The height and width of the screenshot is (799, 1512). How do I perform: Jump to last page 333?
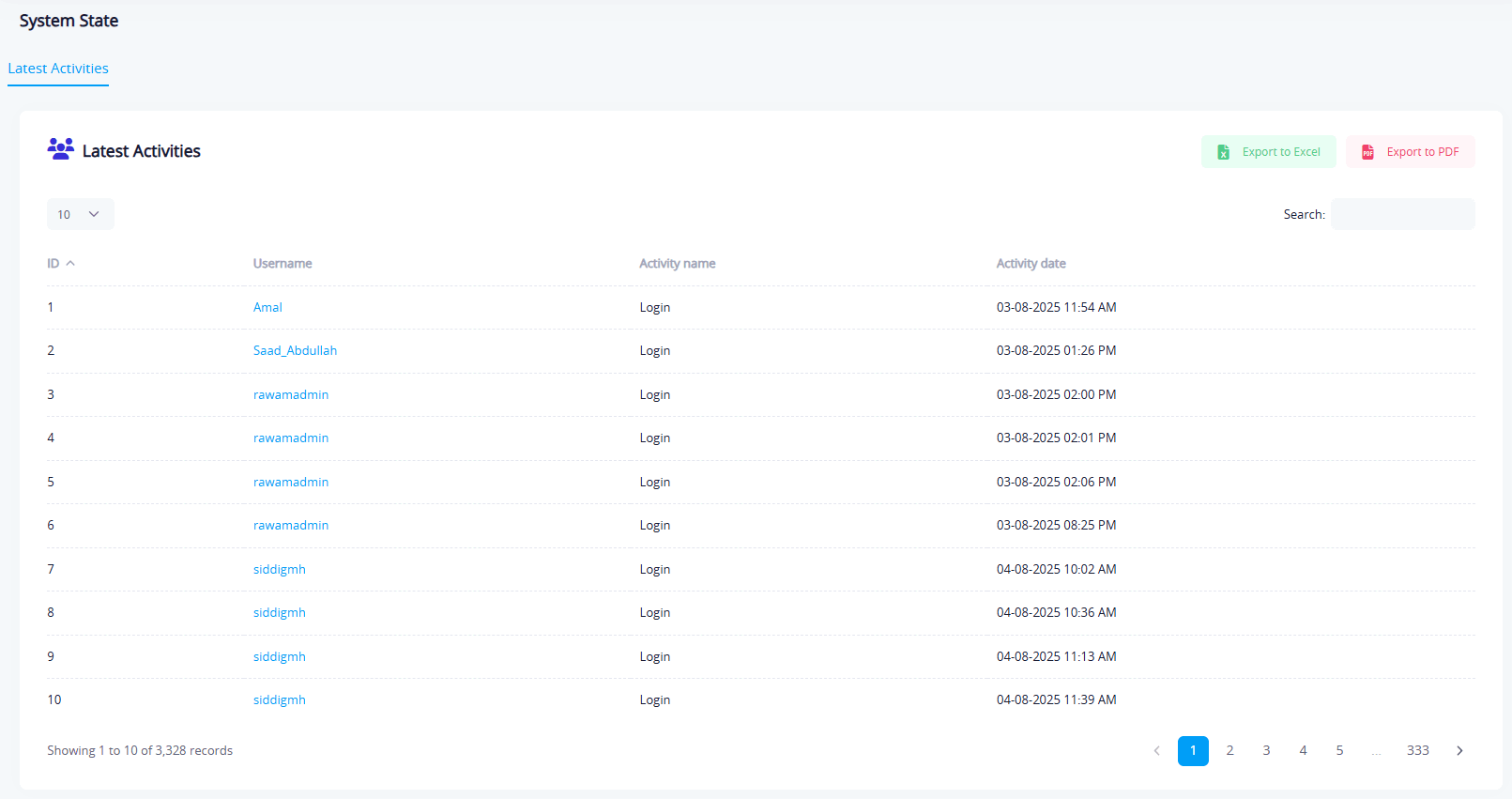(x=1417, y=750)
